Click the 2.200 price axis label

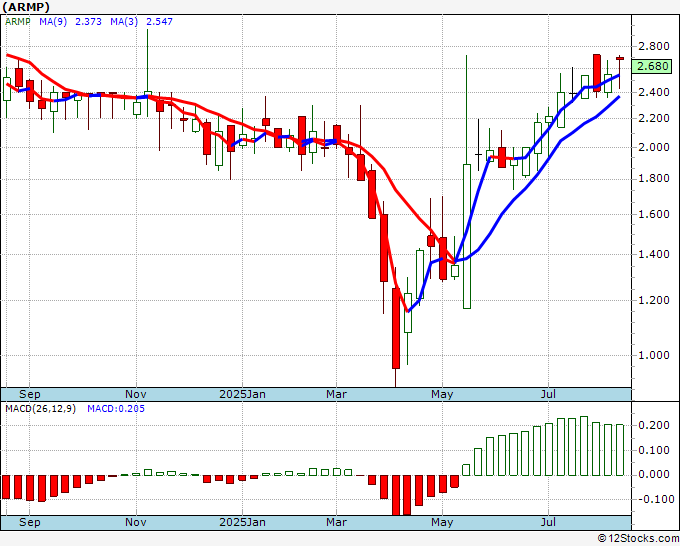654,118
